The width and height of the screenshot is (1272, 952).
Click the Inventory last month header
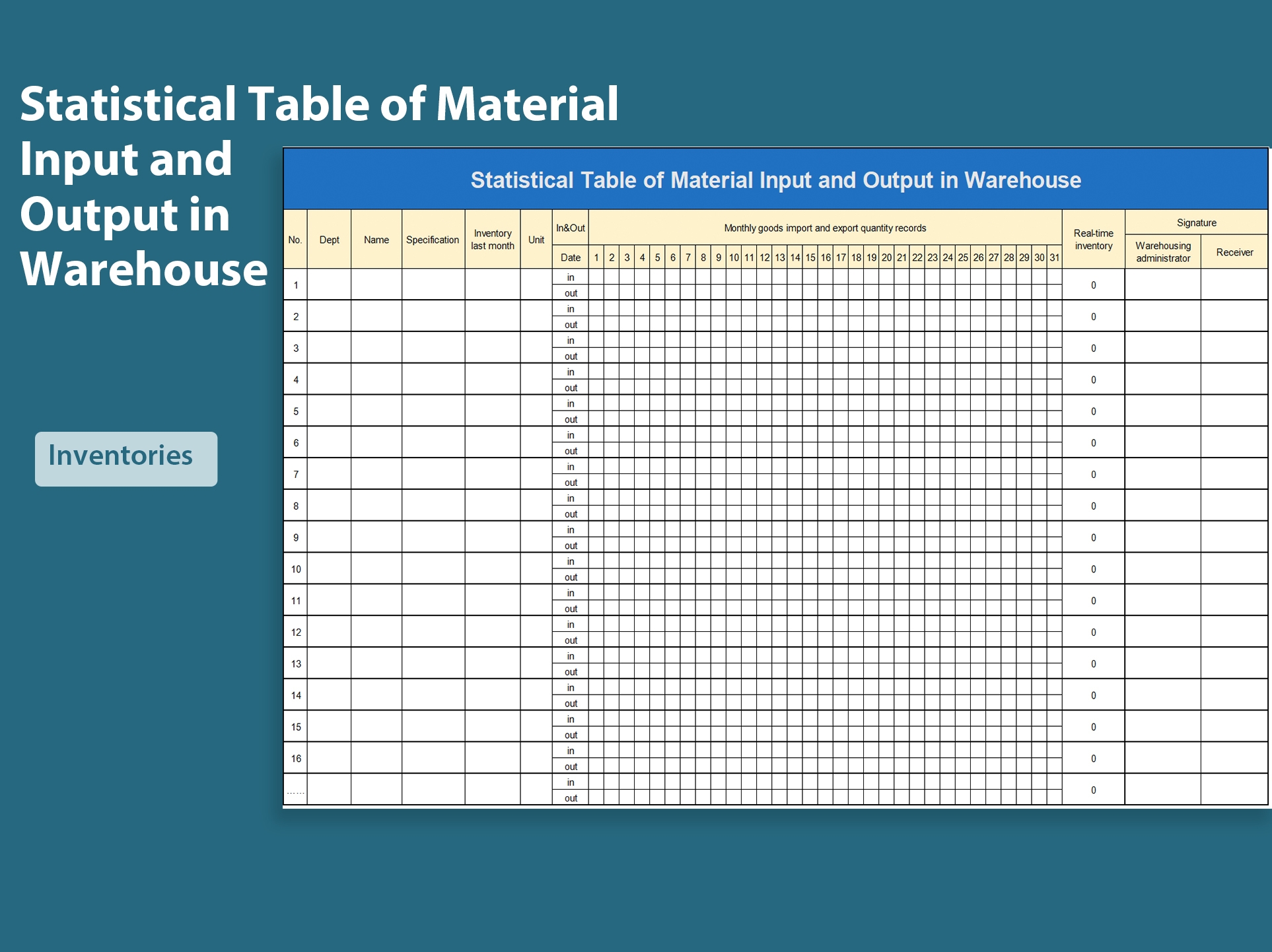(x=493, y=240)
